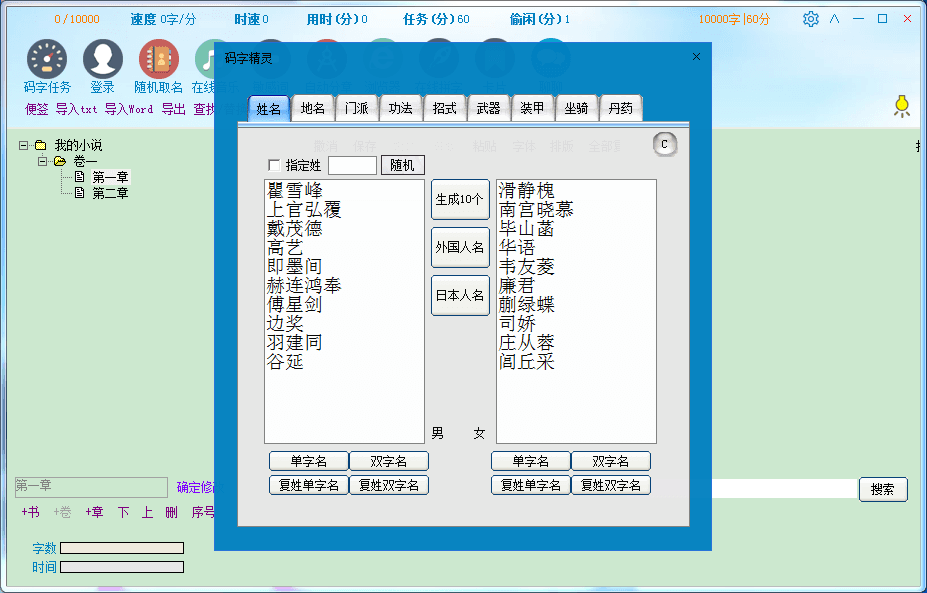Select 第二章 in the novel tree
Image resolution: width=927 pixels, height=593 pixels.
110,193
